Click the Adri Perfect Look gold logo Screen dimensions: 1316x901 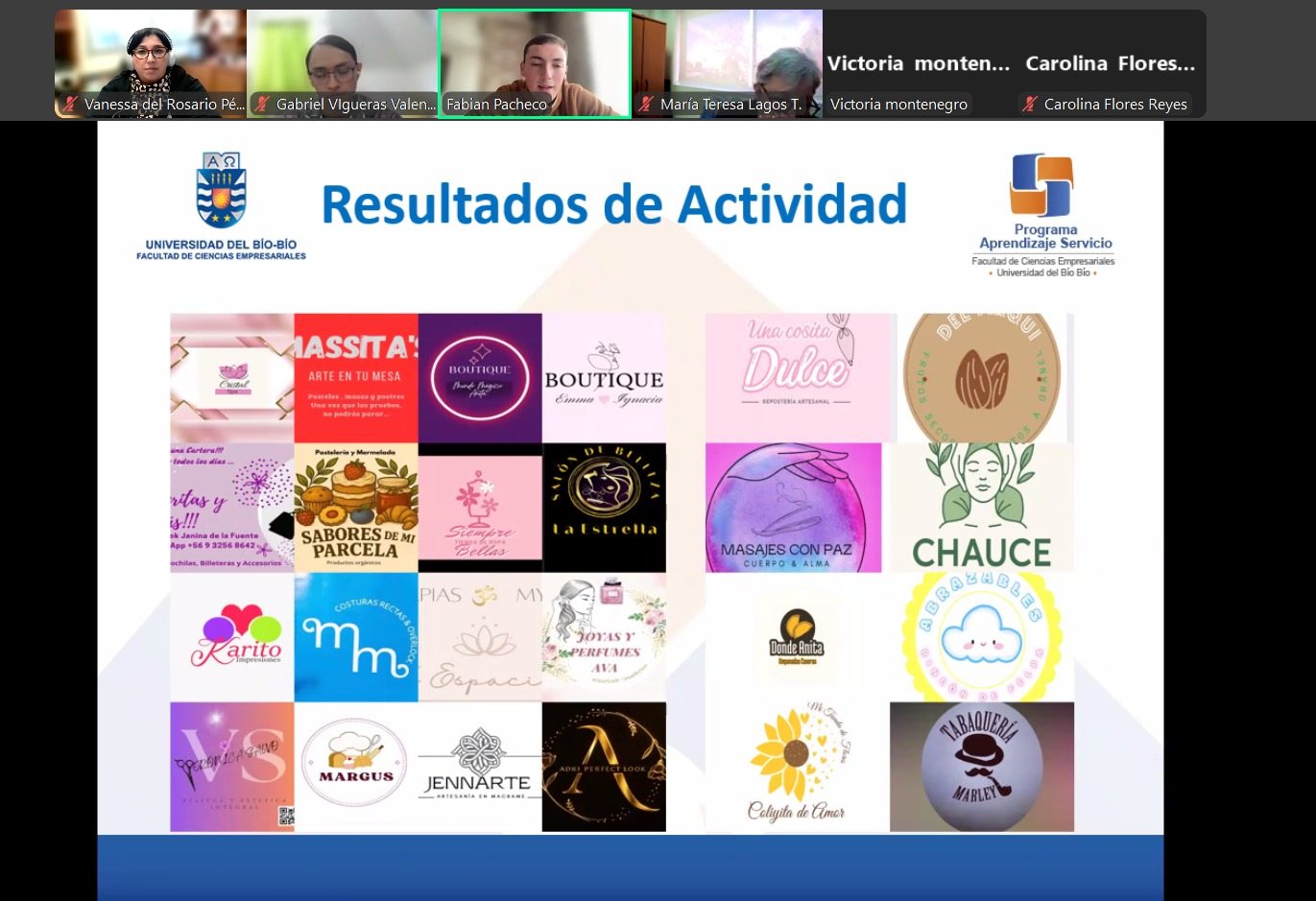coord(604,767)
